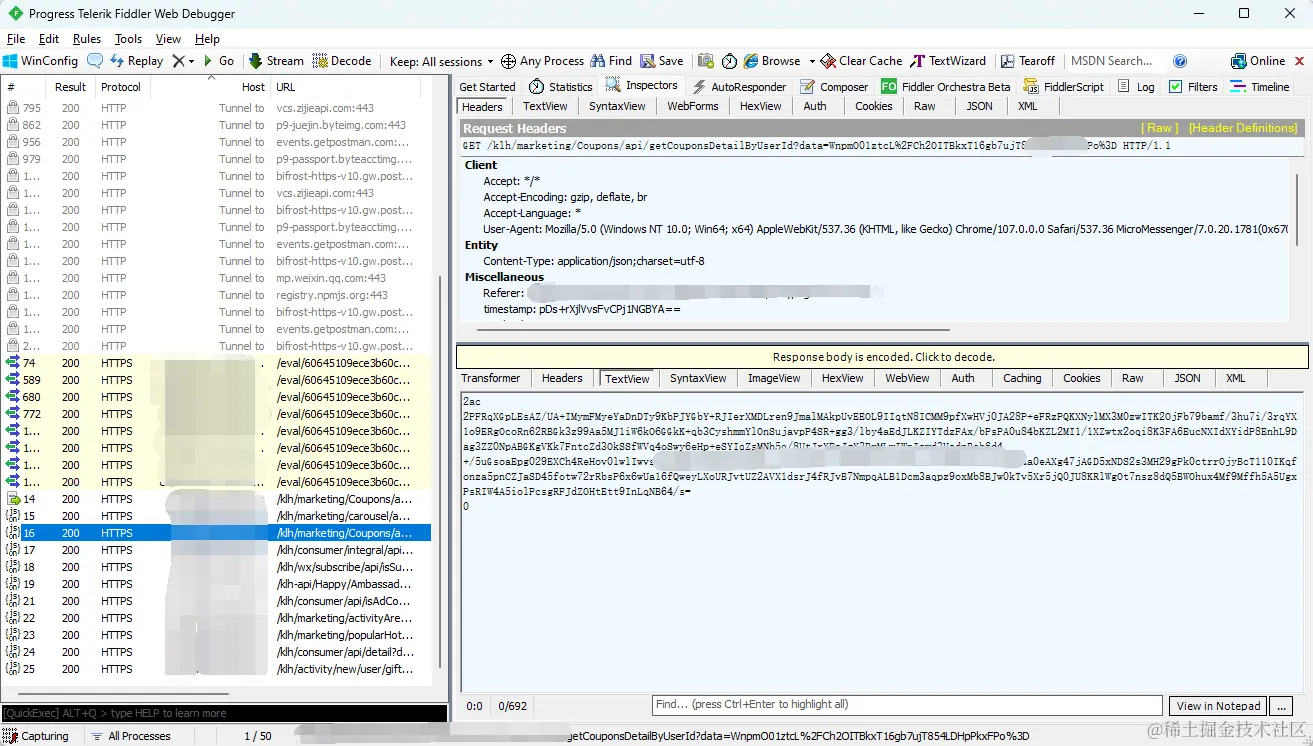Viewport: 1313px width, 746px height.
Task: Open the FiddlerScript tab
Action: click(x=1063, y=87)
